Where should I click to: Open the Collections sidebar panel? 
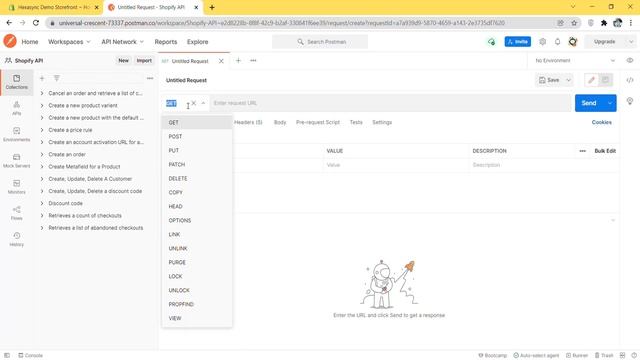point(16,82)
